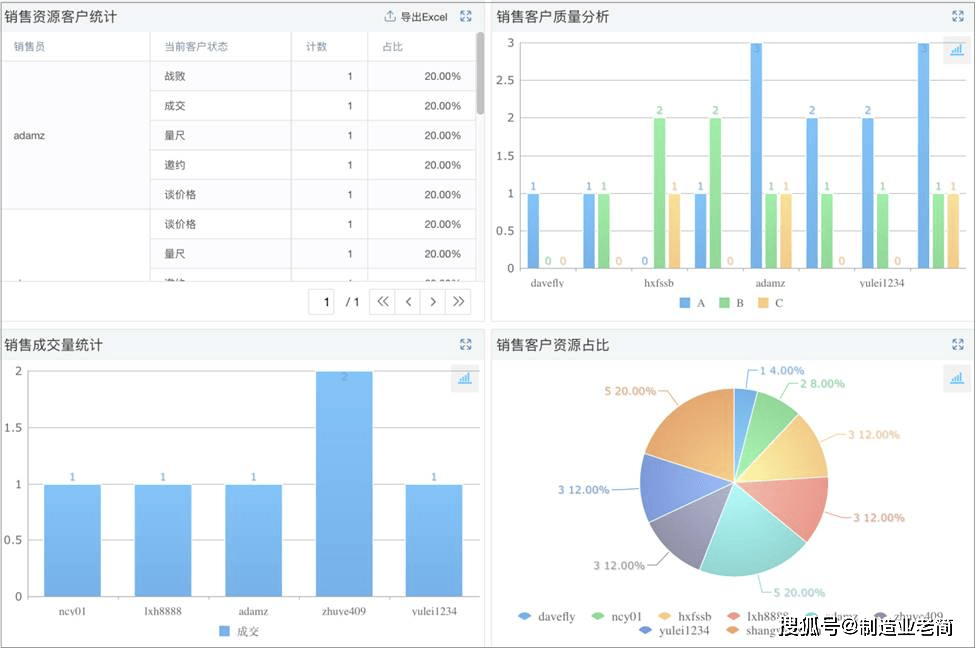
Task: Expand the 销售资源客户统计 panel to fullscreen
Action: coord(466,17)
